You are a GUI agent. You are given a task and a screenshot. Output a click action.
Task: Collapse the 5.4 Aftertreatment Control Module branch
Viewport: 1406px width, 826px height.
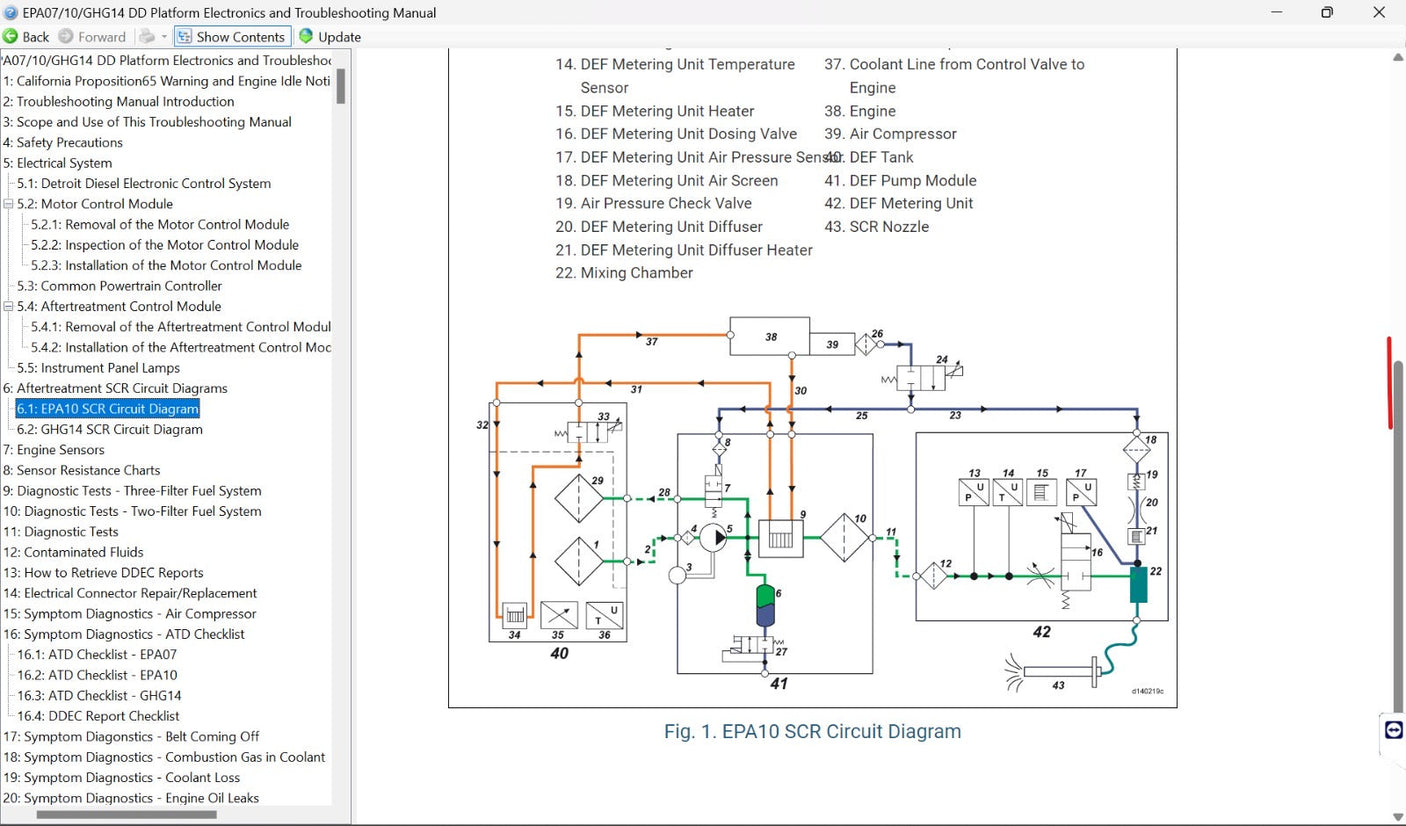point(9,306)
